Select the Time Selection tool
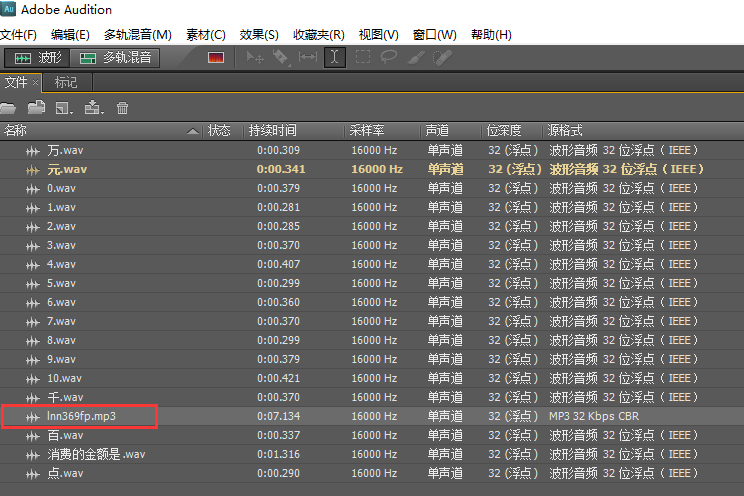The height and width of the screenshot is (496, 744). click(335, 57)
